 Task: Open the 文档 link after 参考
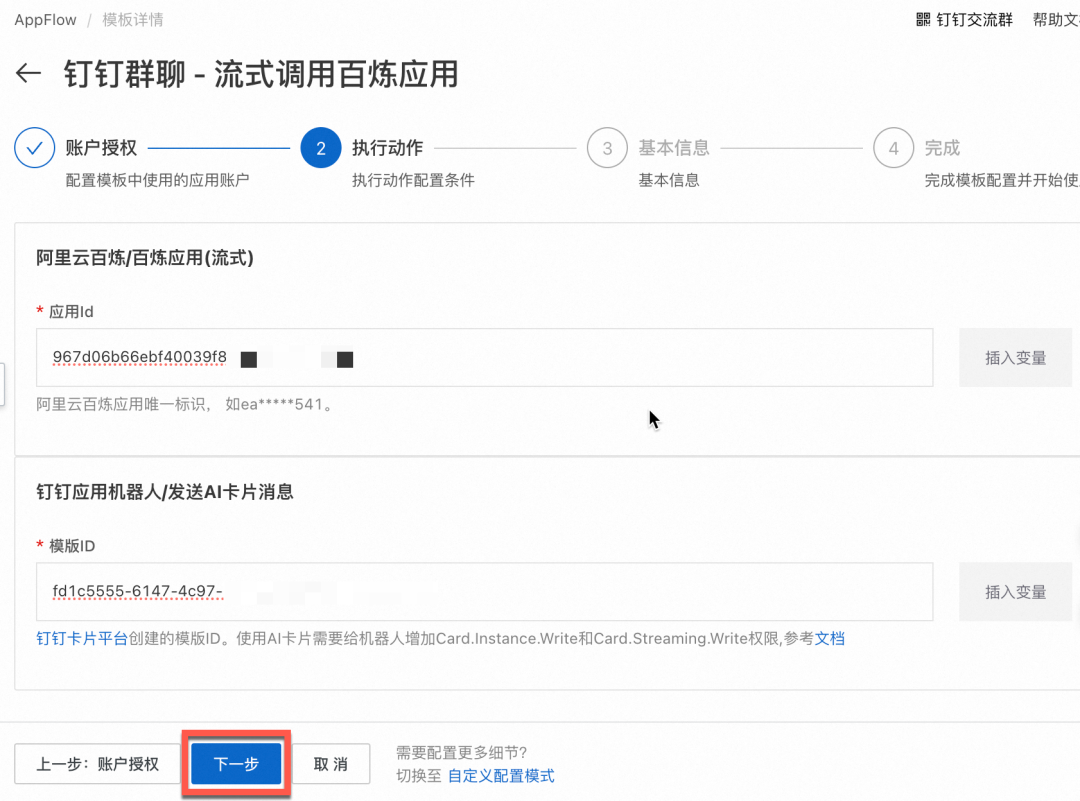click(830, 638)
